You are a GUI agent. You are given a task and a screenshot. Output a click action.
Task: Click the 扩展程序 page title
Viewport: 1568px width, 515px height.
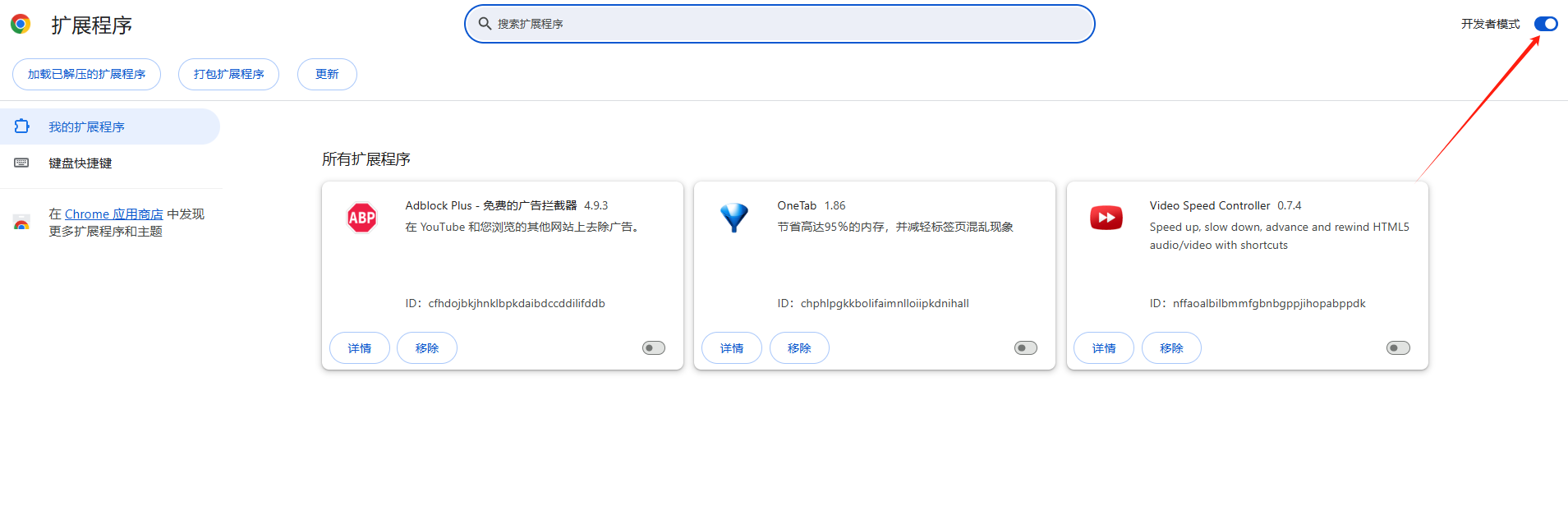coord(92,25)
